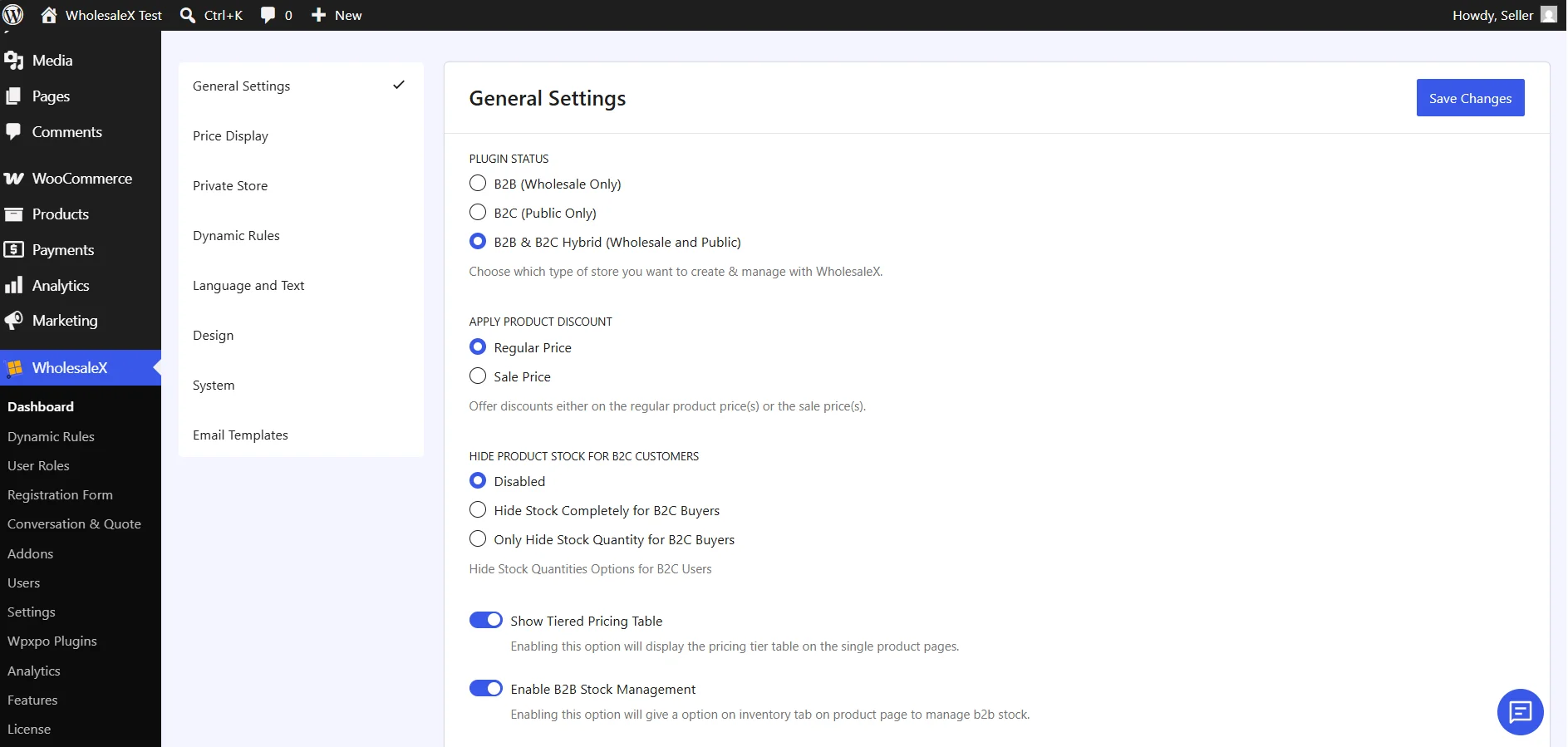This screenshot has height=747, width=1568.
Task: Click the Payments dollar icon
Action: coord(13,250)
